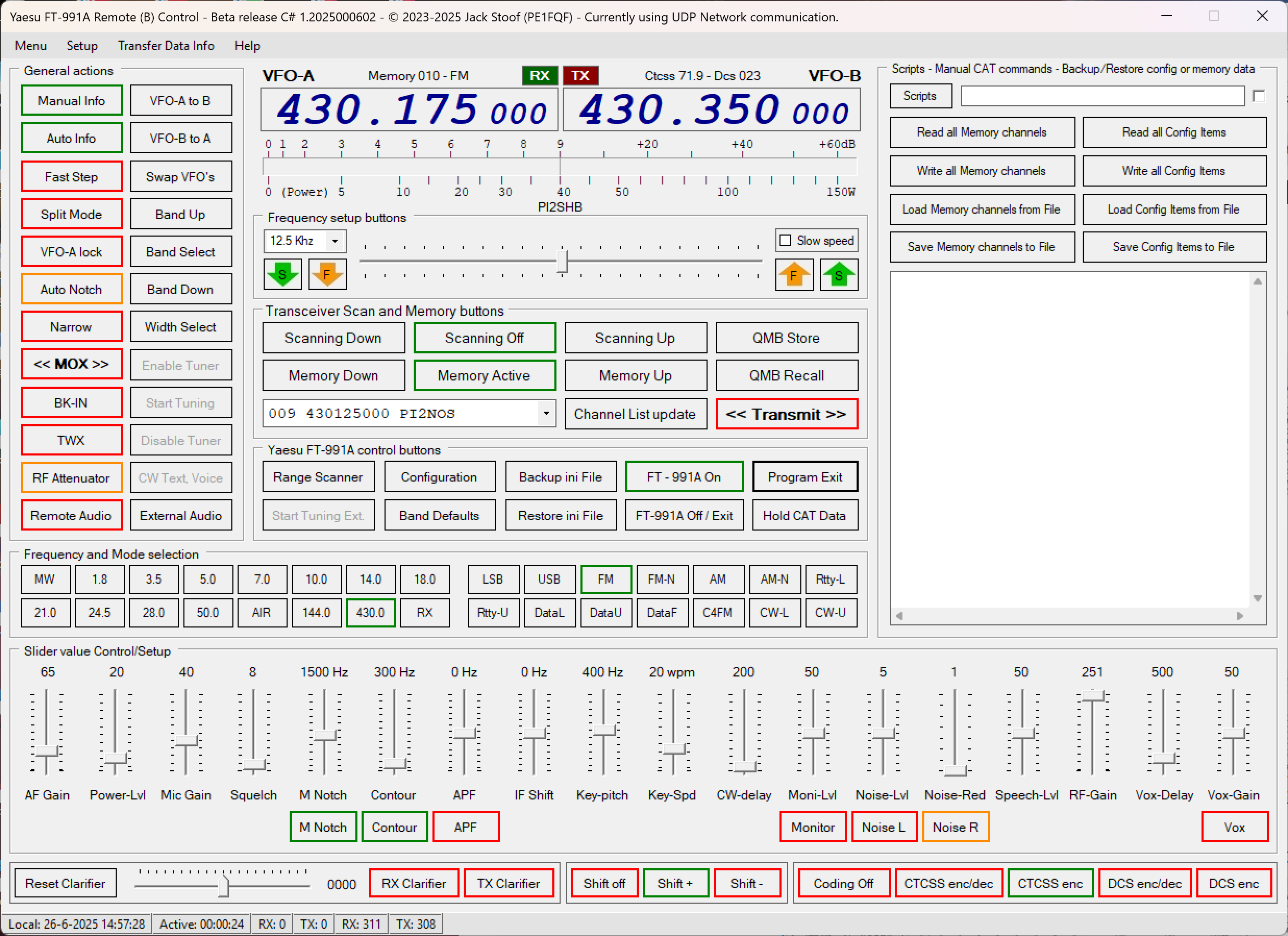Tick the checkbox beside Scripts input
Image resolution: width=1288 pixels, height=936 pixels.
point(1258,96)
